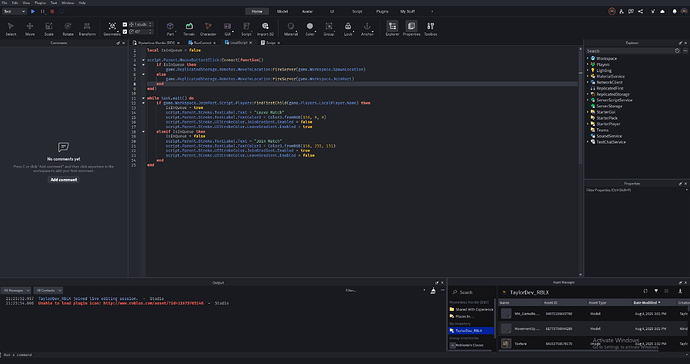Switch to the RunControl script tab
This screenshot has height=364, width=690.
(202, 43)
